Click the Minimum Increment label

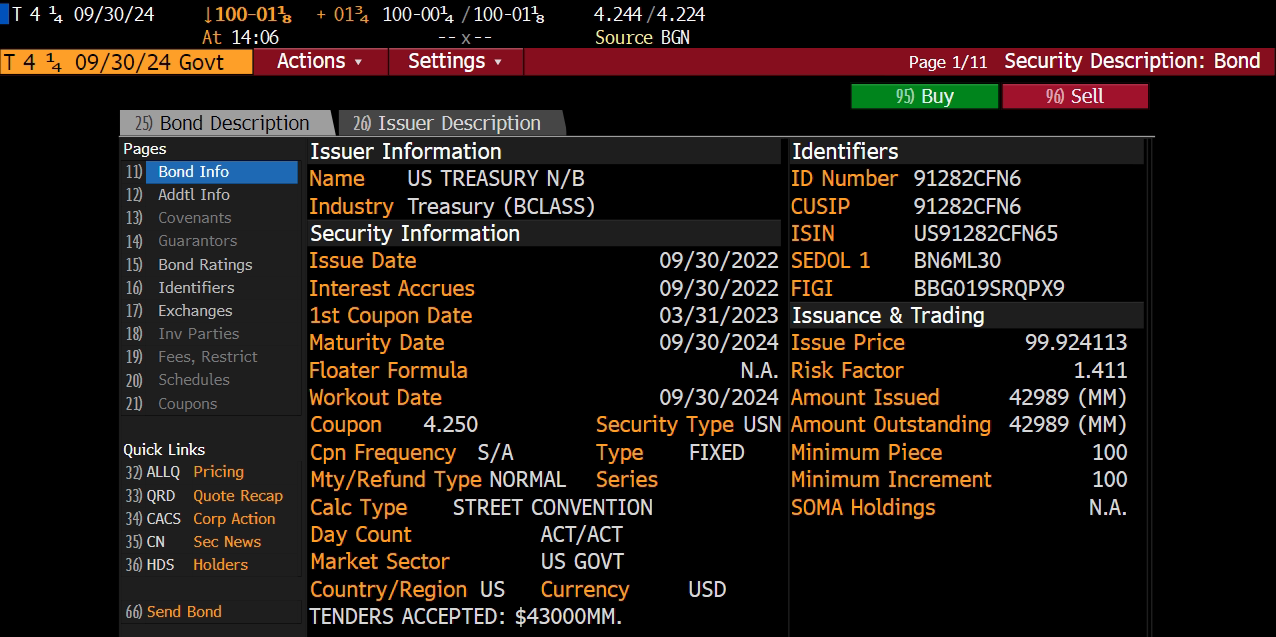point(891,479)
